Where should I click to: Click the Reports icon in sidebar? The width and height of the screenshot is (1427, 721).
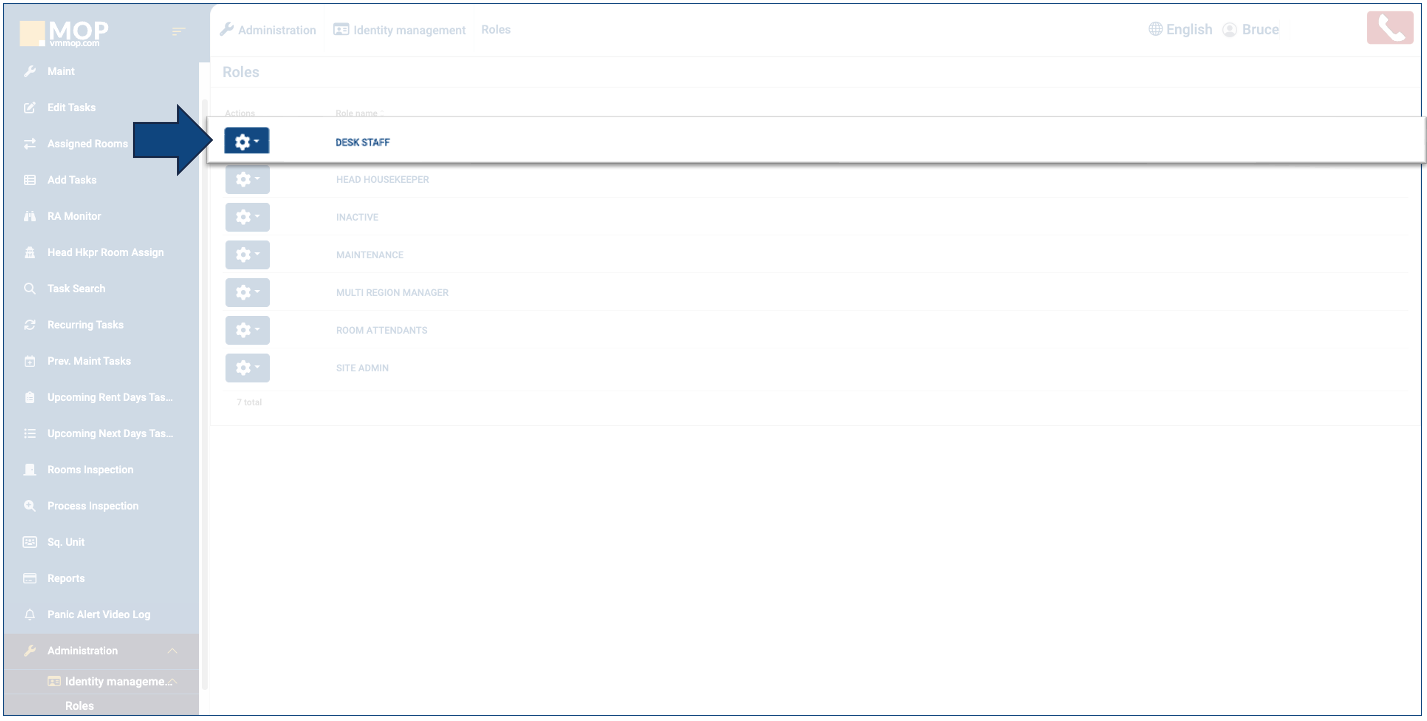[30, 579]
